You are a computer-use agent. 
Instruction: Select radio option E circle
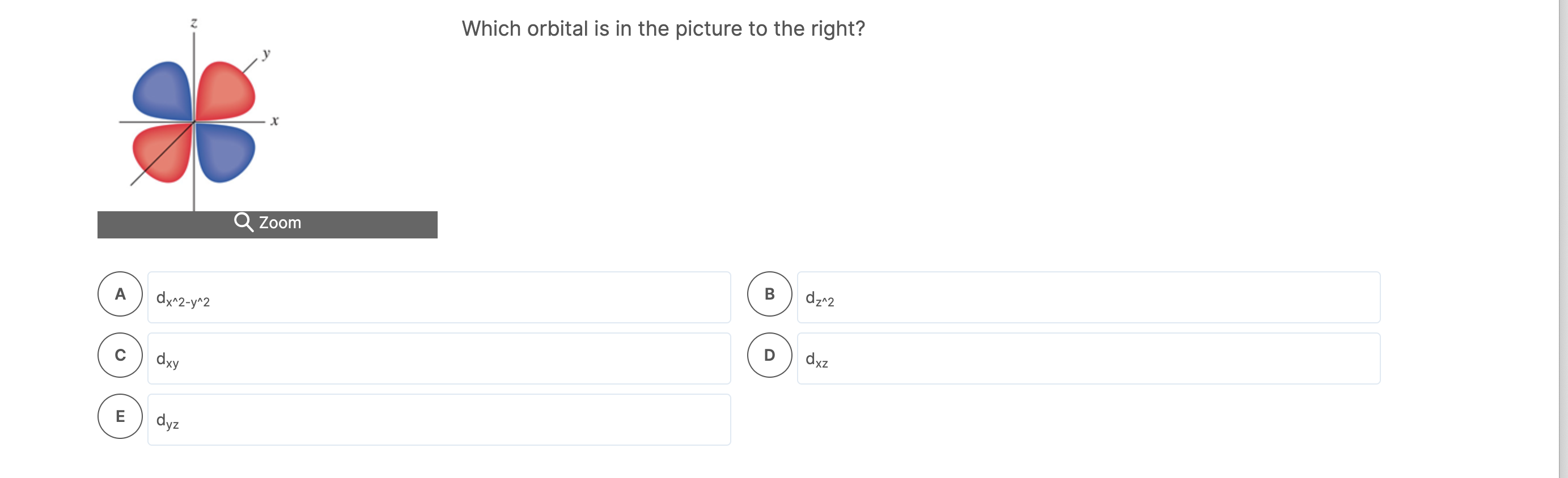pos(120,417)
